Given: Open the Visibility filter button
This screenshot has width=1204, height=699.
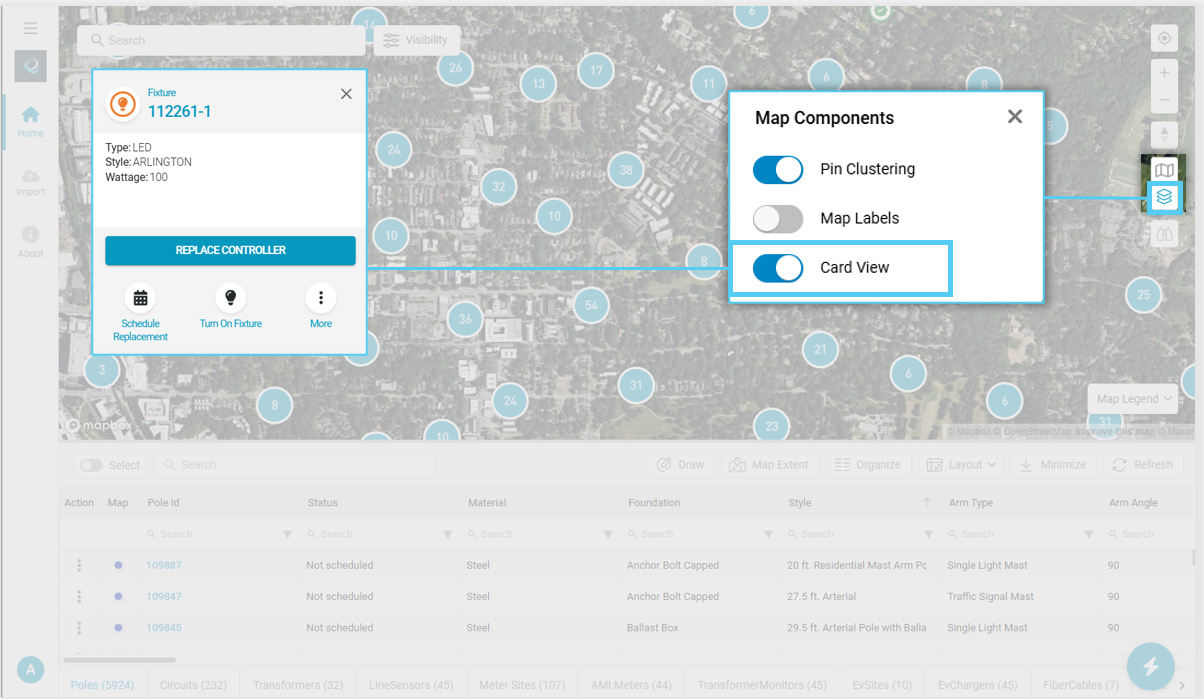Looking at the screenshot, I should coord(416,40).
